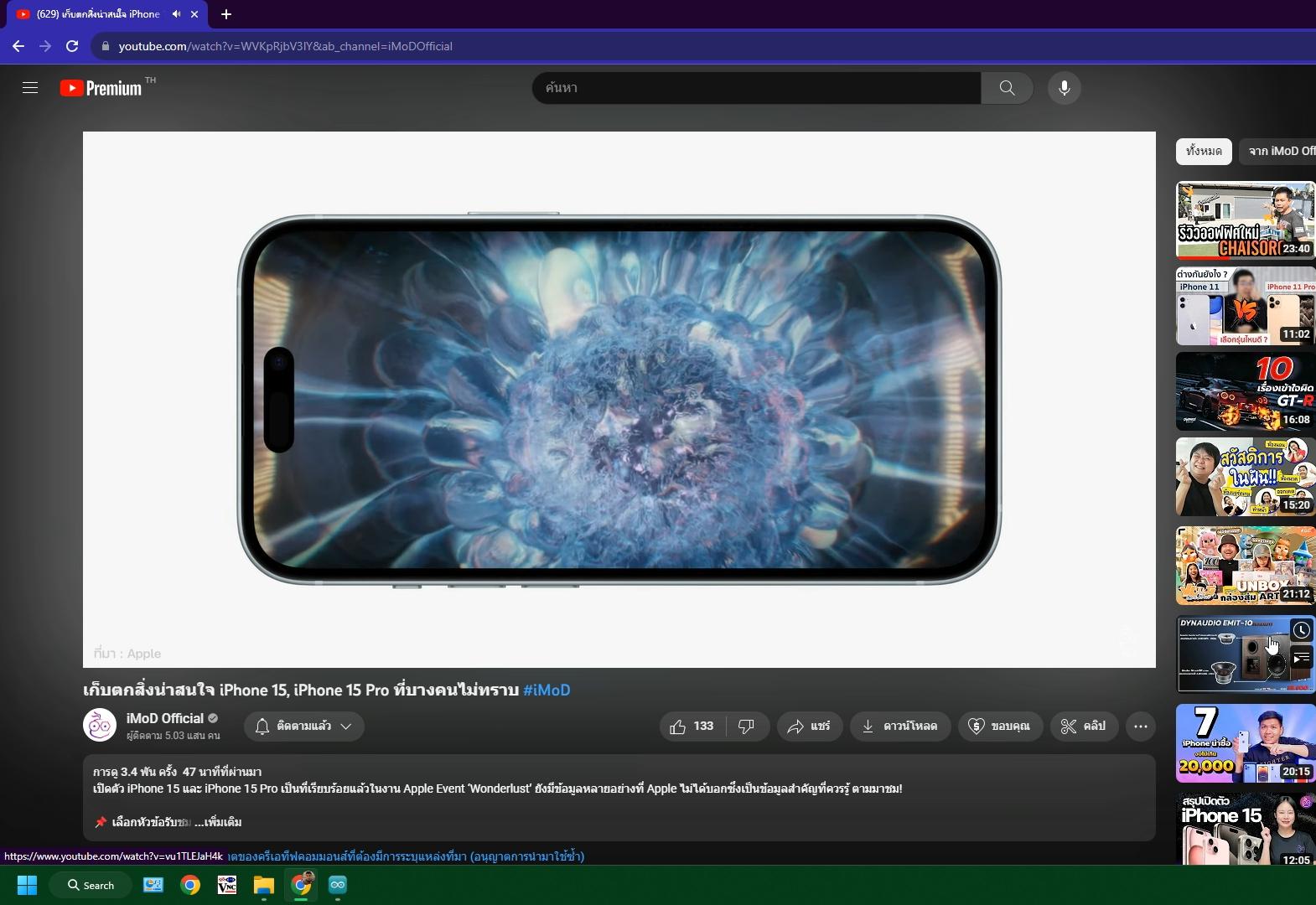Viewport: 1316px width, 905px height.
Task: Expand description with ...เพิ่มเติม
Action: coord(218,822)
